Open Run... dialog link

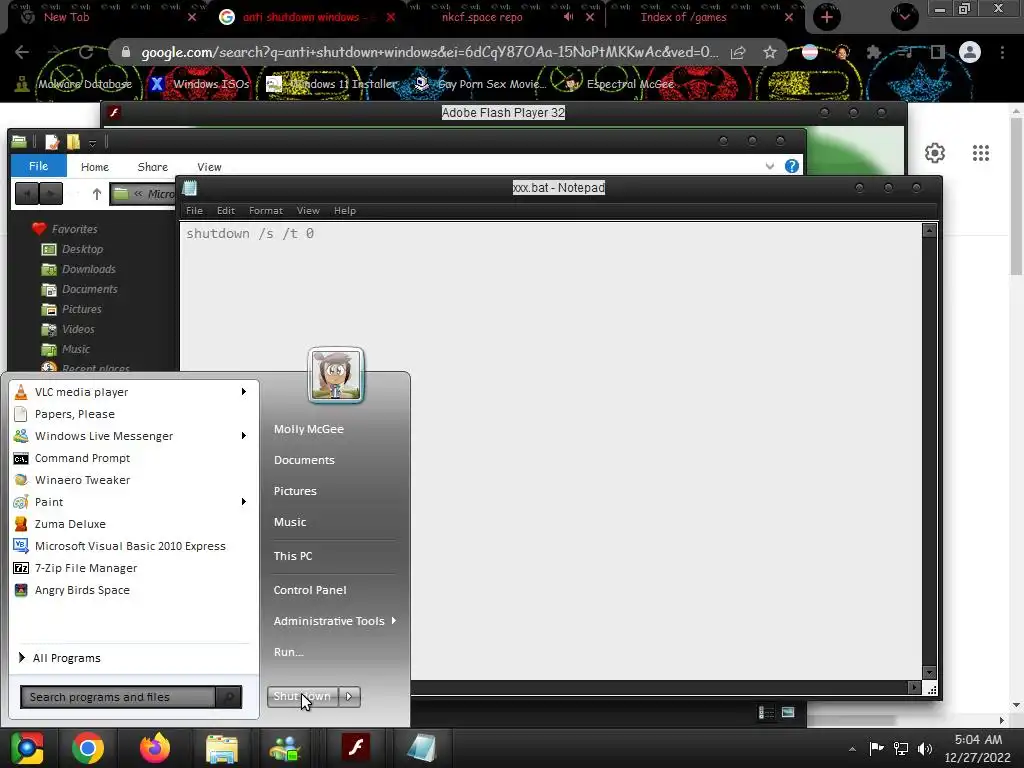coord(289,652)
